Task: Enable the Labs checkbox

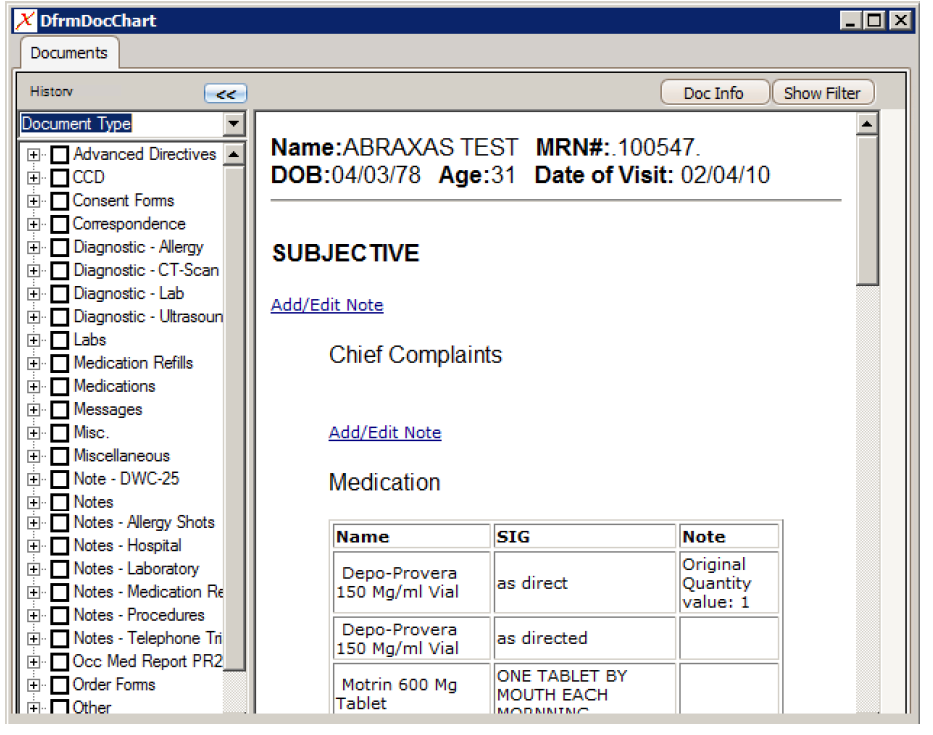Action: point(60,340)
